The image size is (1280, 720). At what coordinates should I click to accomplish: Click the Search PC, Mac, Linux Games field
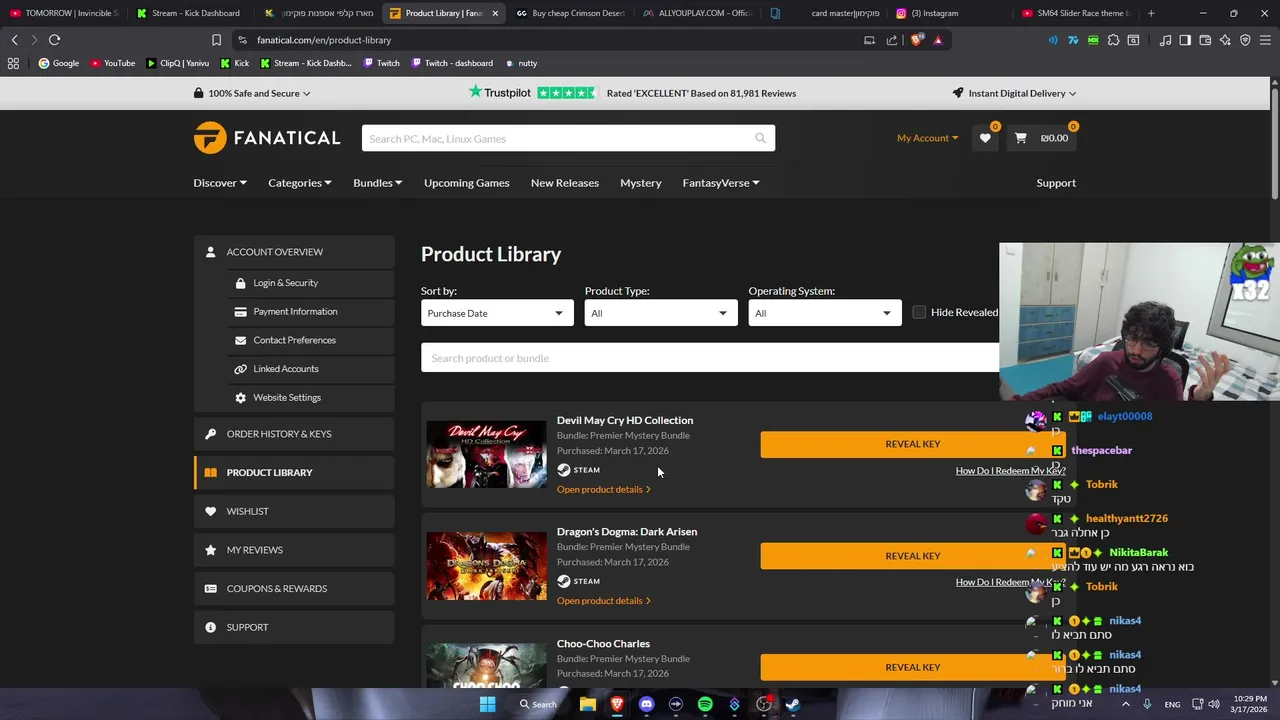click(568, 138)
